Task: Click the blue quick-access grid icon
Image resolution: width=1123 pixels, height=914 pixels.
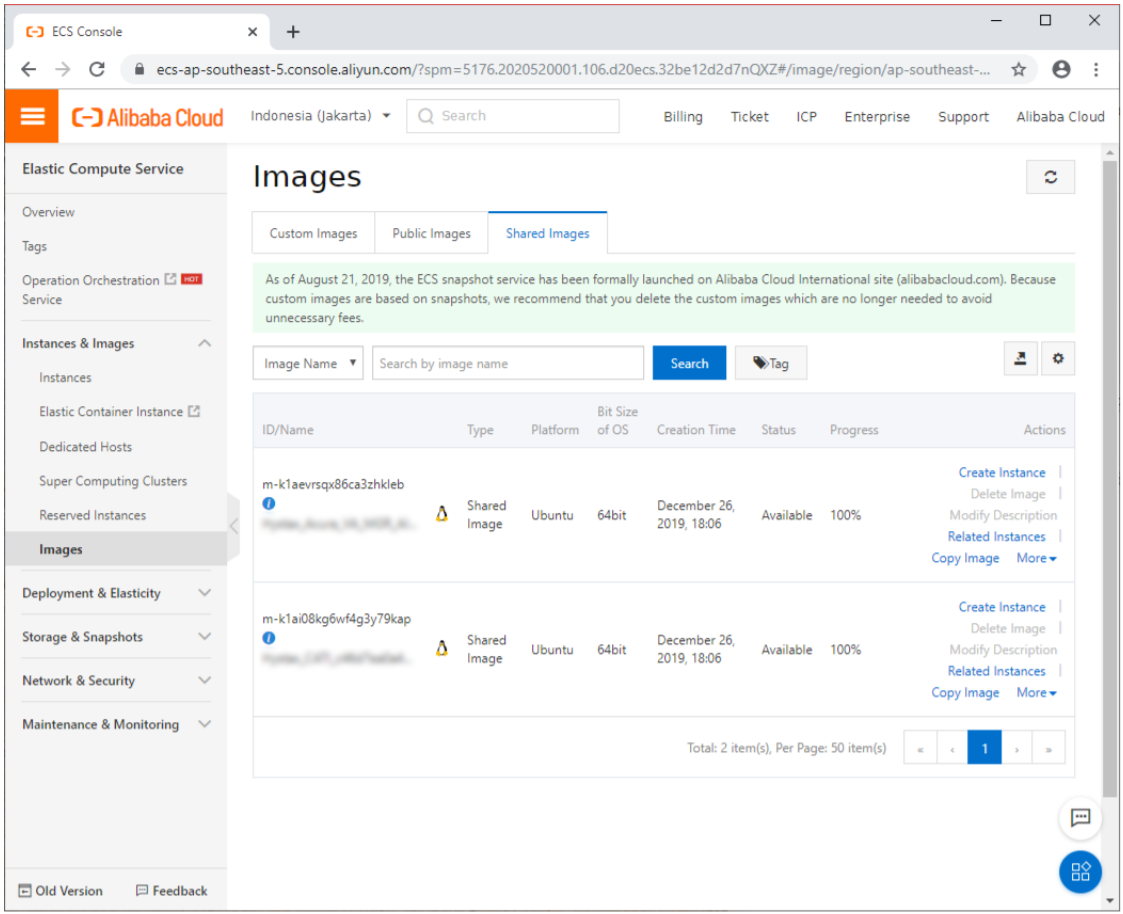Action: [x=1080, y=871]
